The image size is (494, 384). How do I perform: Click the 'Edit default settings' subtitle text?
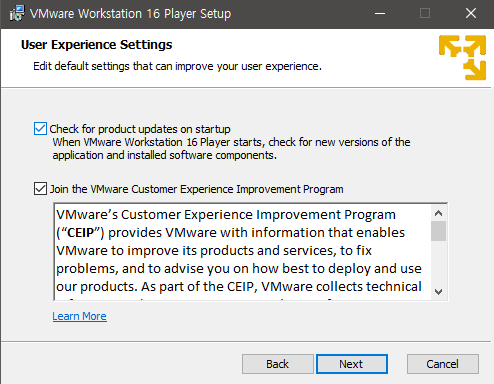[177, 66]
